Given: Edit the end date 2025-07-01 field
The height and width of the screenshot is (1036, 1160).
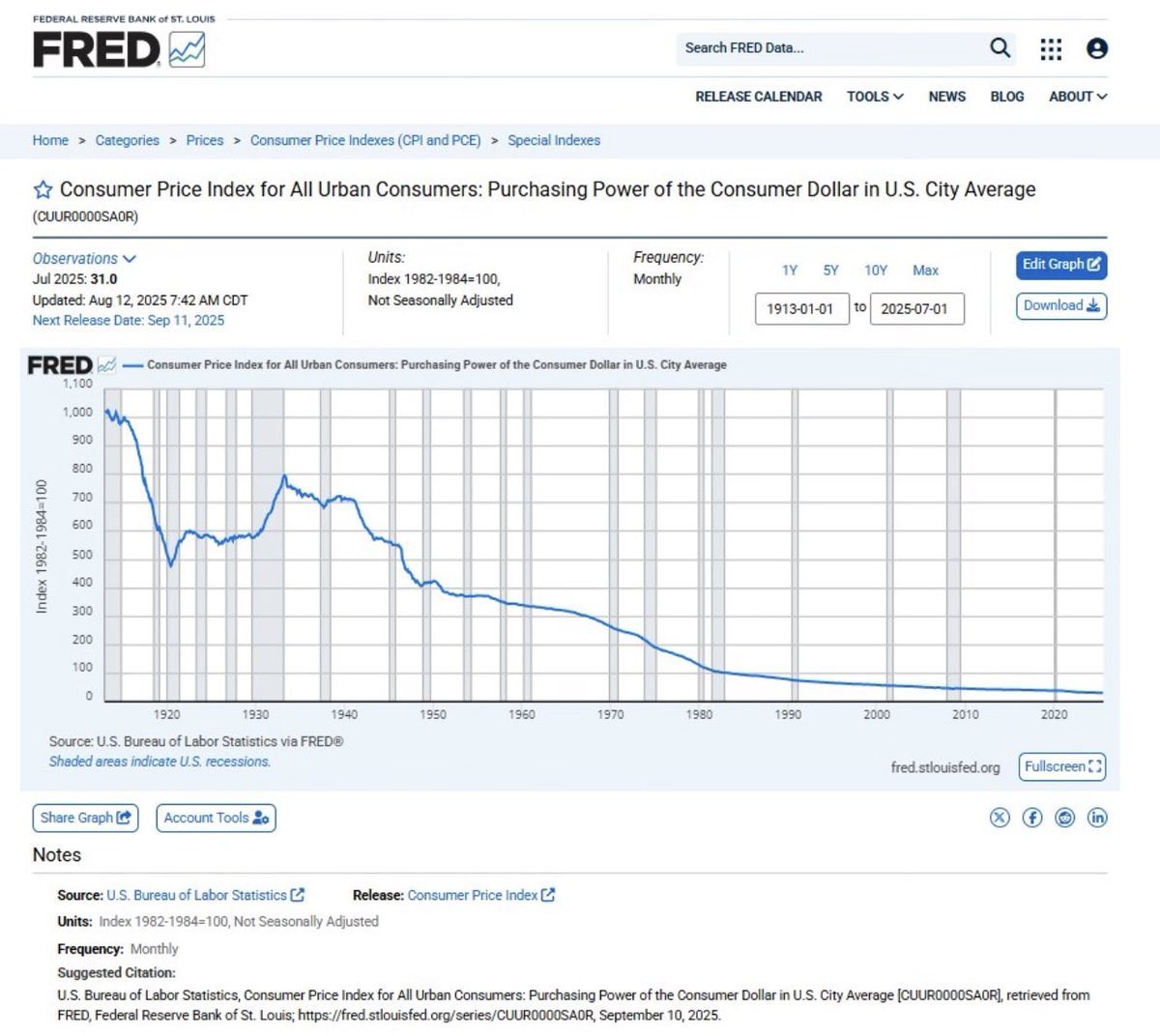Looking at the screenshot, I should (x=916, y=309).
